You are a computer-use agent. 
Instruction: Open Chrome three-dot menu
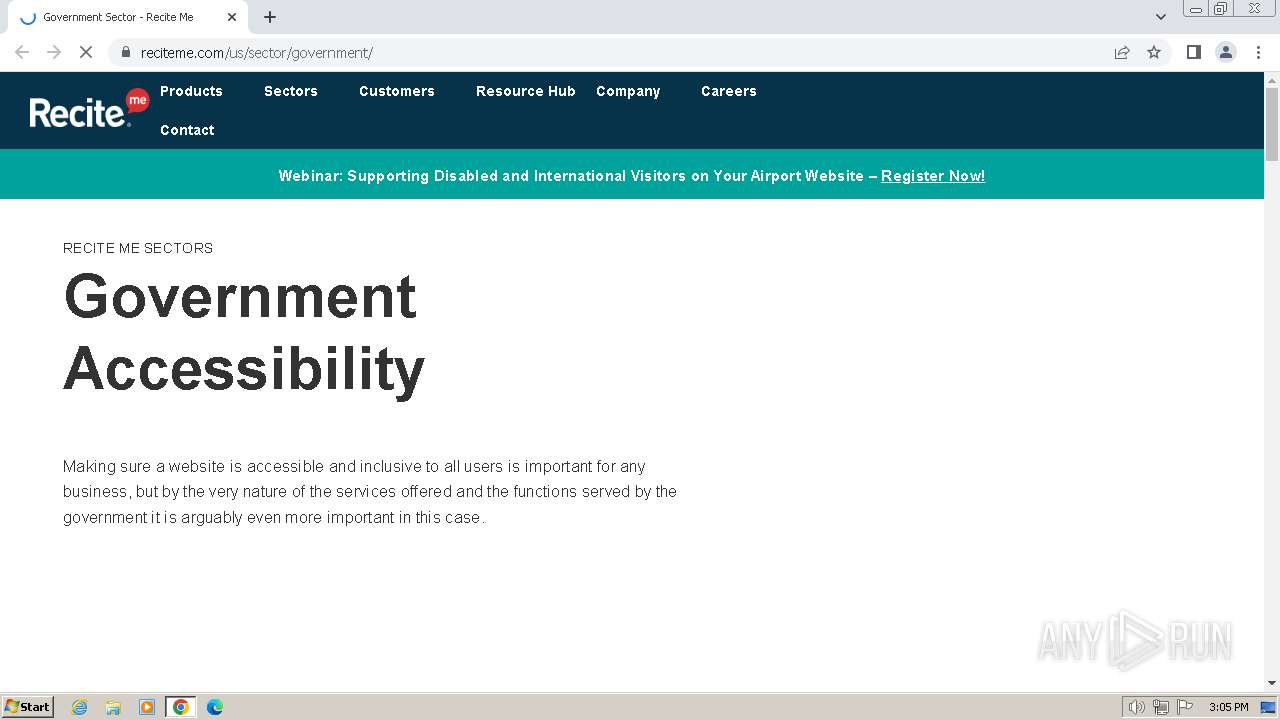(x=1258, y=52)
